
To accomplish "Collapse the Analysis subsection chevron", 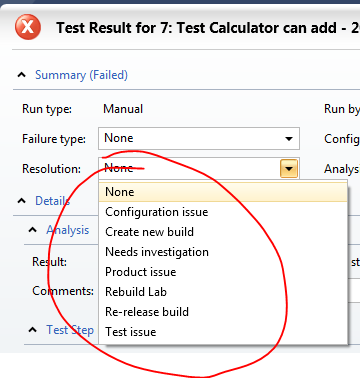I will tap(33, 230).
